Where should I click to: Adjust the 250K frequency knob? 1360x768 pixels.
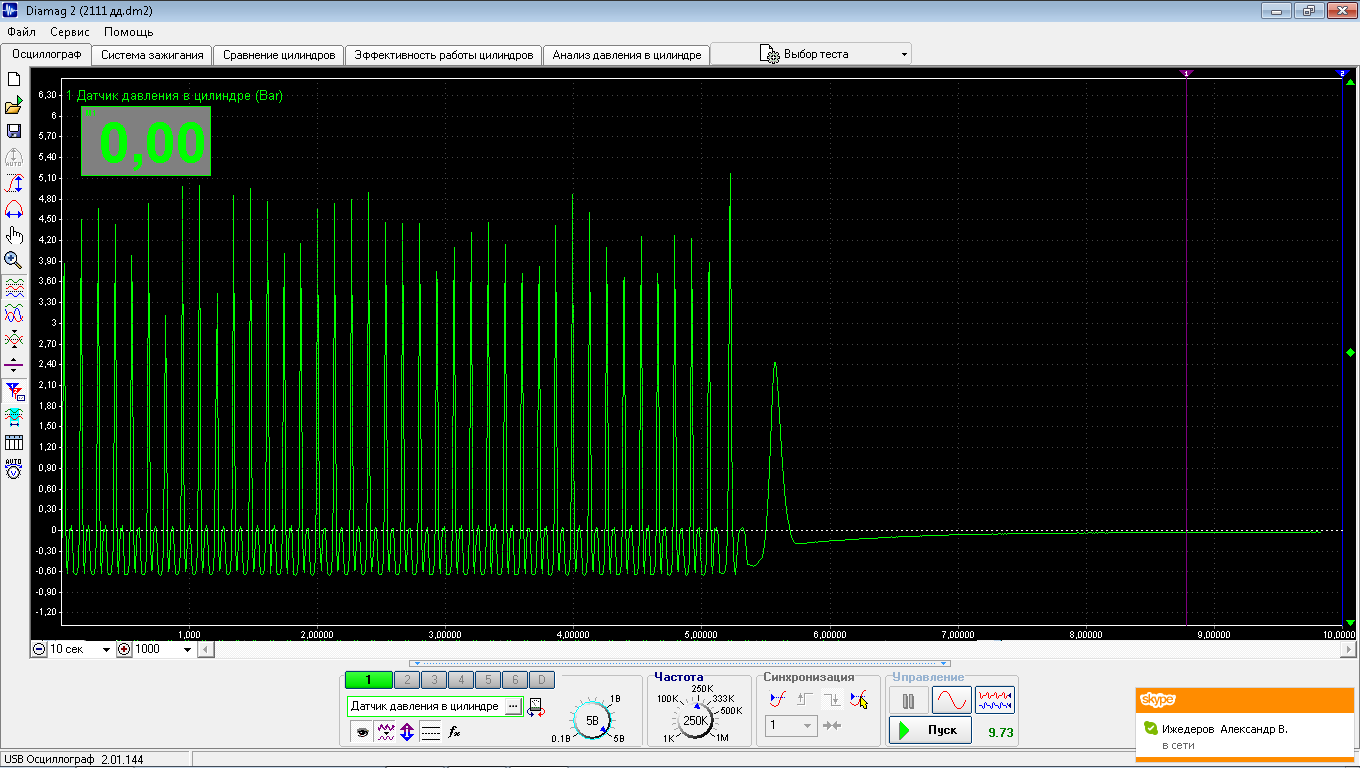coord(695,719)
